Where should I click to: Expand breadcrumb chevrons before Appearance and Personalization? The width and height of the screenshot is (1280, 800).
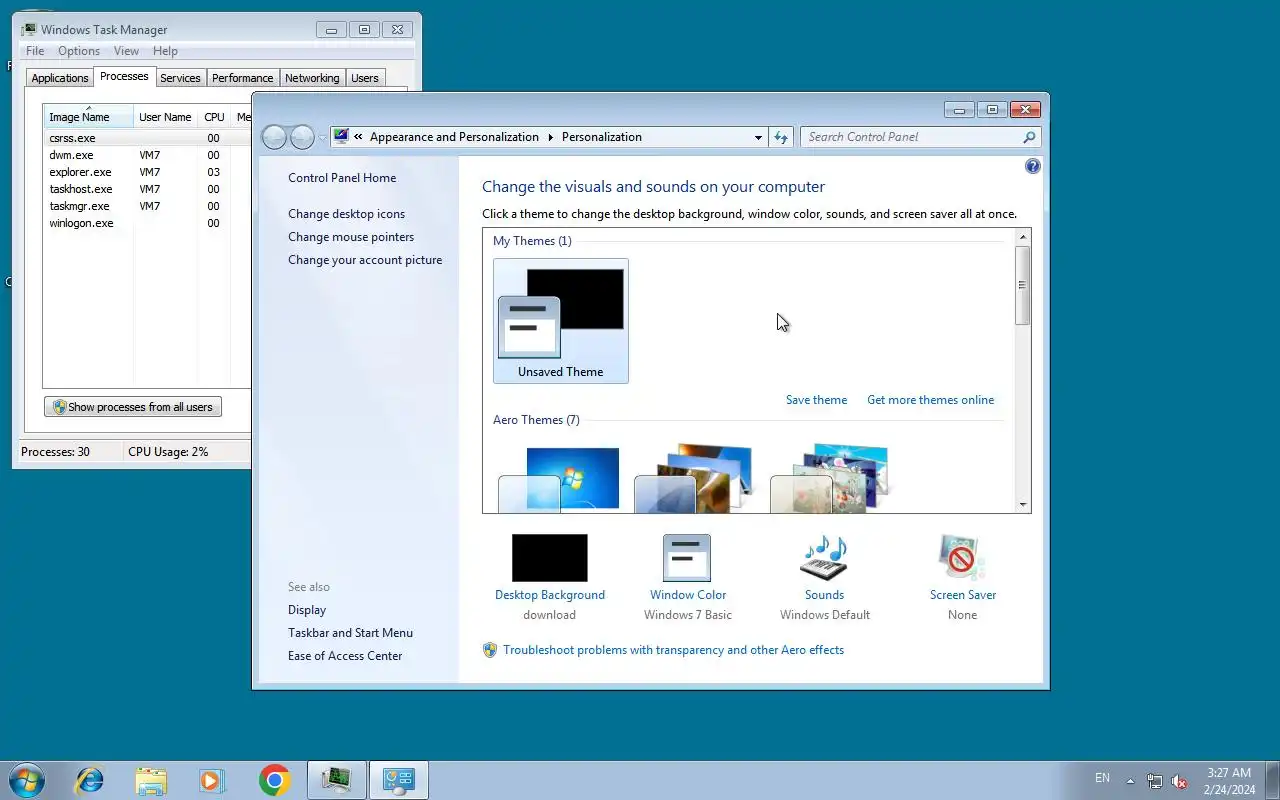(x=358, y=137)
